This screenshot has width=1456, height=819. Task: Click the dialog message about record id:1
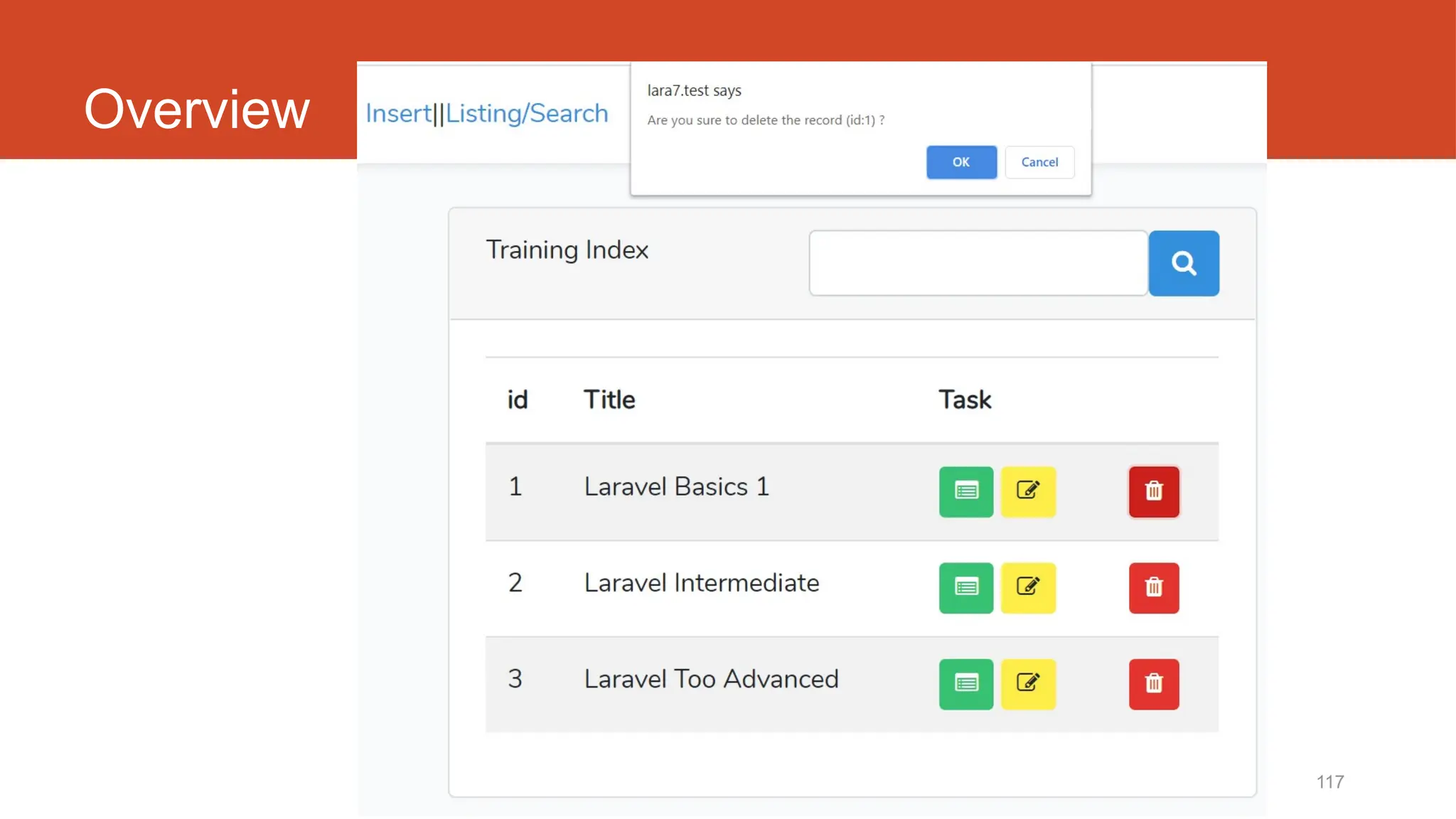point(766,120)
